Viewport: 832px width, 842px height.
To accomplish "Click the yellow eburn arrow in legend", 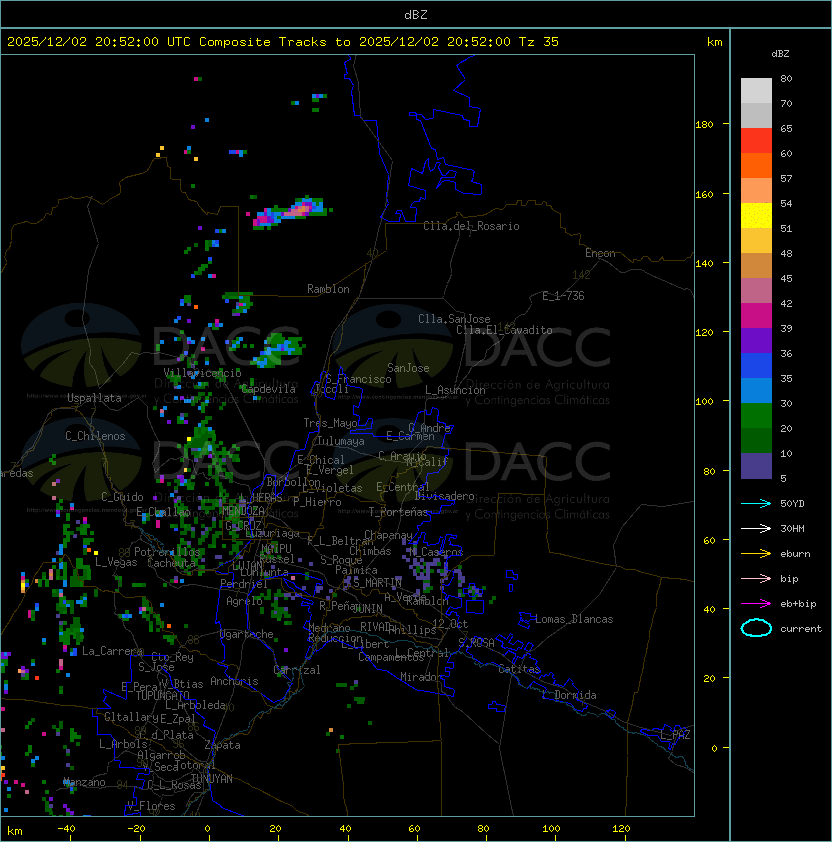I will [756, 553].
